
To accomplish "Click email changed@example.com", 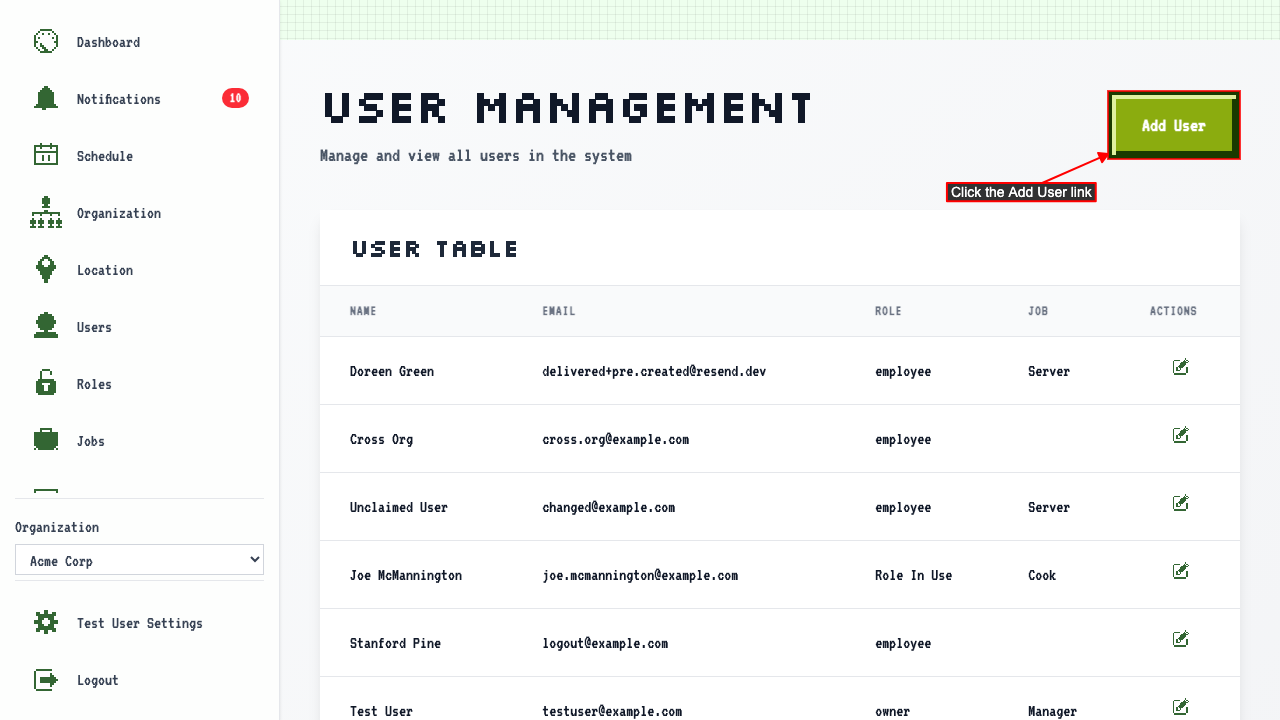I will pyautogui.click(x=609, y=507).
